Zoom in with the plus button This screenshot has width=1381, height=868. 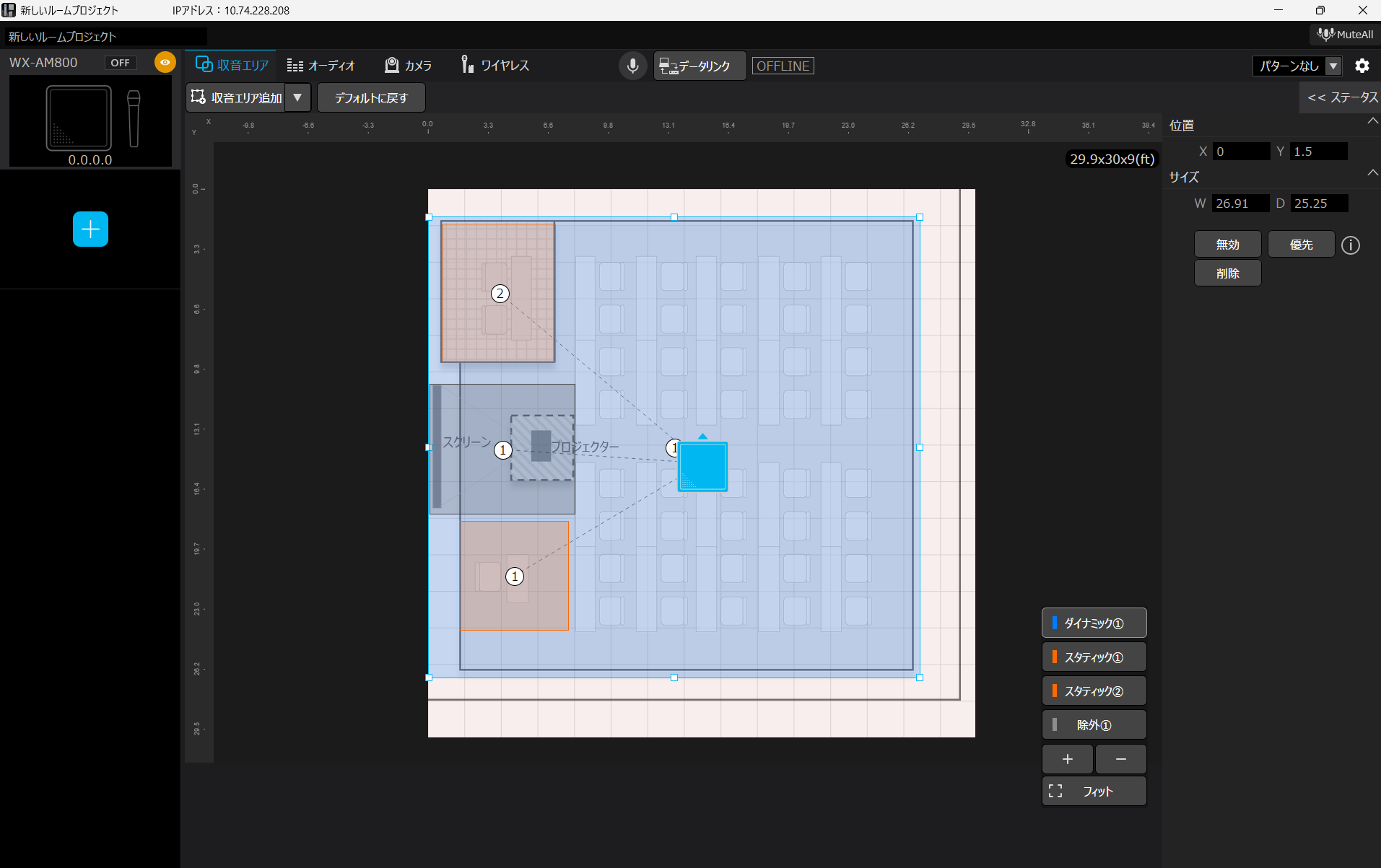click(1067, 759)
